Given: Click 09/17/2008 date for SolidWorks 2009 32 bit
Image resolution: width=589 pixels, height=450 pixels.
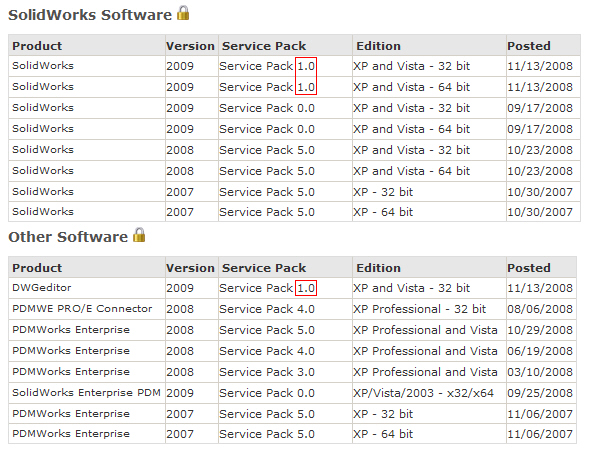Looking at the screenshot, I should tap(540, 108).
